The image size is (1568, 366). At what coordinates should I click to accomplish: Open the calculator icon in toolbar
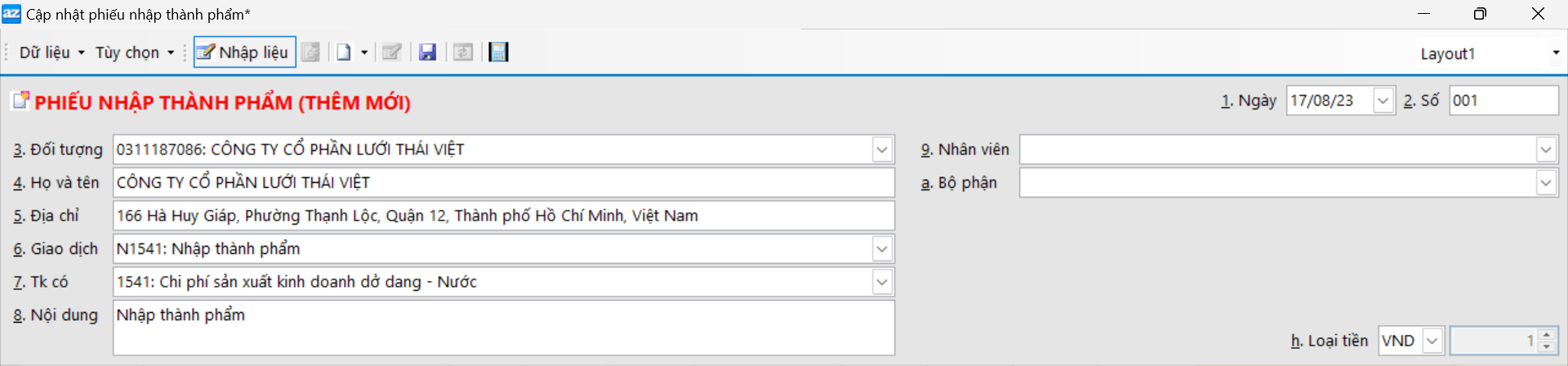(x=498, y=52)
